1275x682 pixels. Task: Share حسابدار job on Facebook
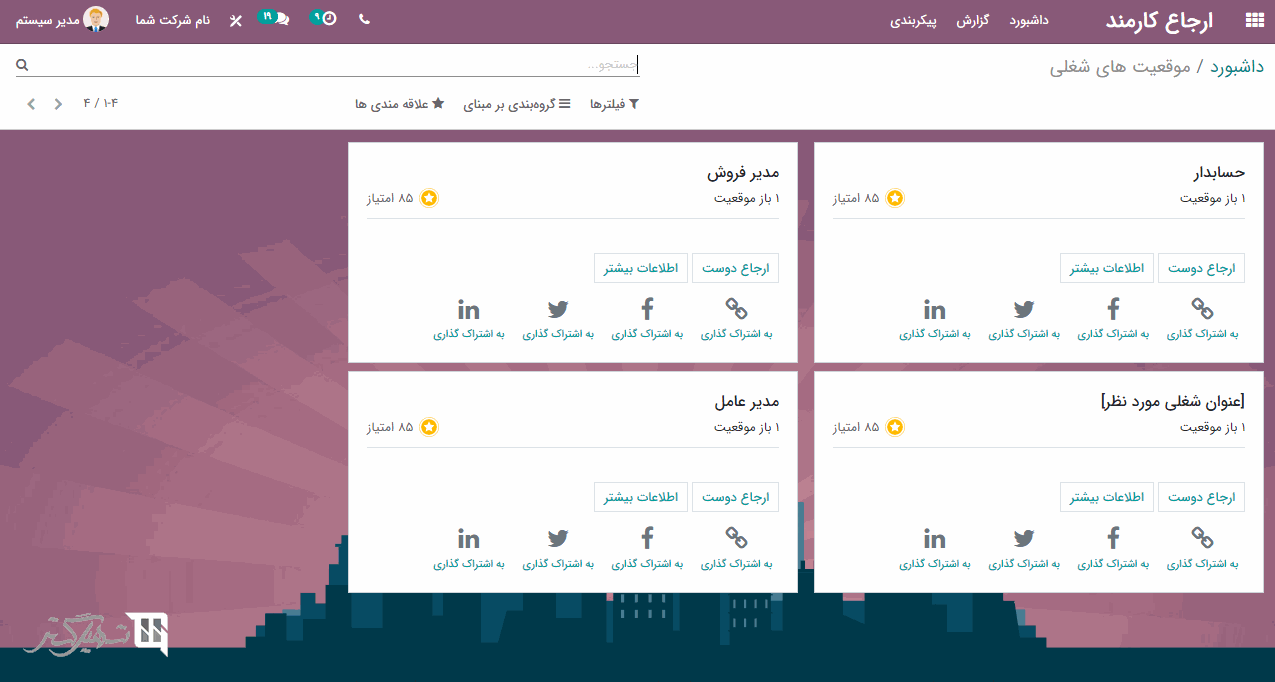[1113, 317]
